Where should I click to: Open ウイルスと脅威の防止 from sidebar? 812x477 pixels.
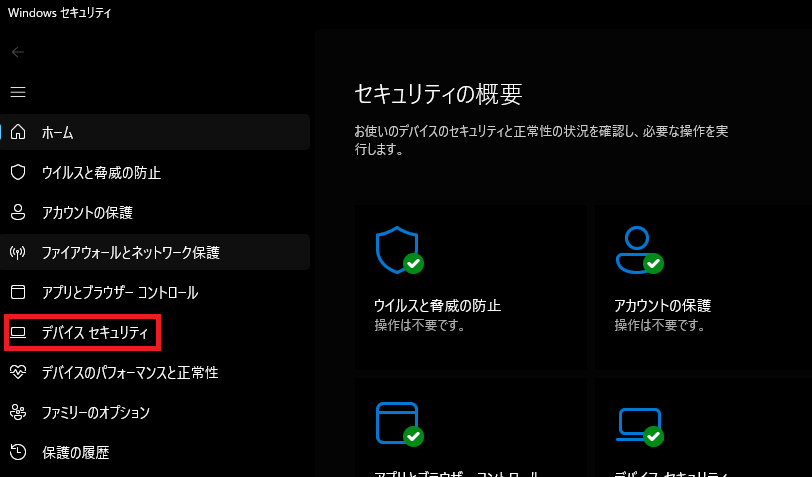pyautogui.click(x=102, y=172)
